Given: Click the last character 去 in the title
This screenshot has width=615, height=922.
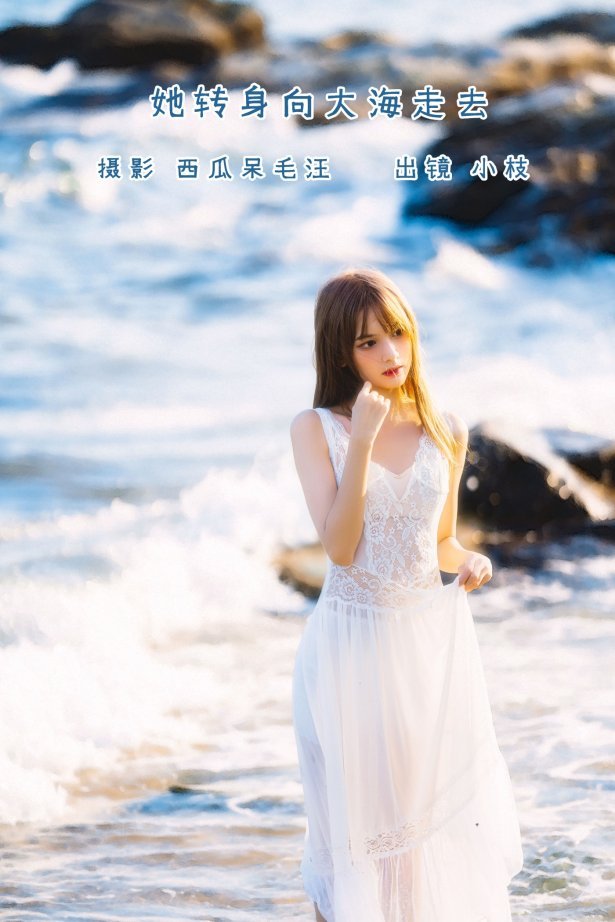Looking at the screenshot, I should tap(472, 103).
